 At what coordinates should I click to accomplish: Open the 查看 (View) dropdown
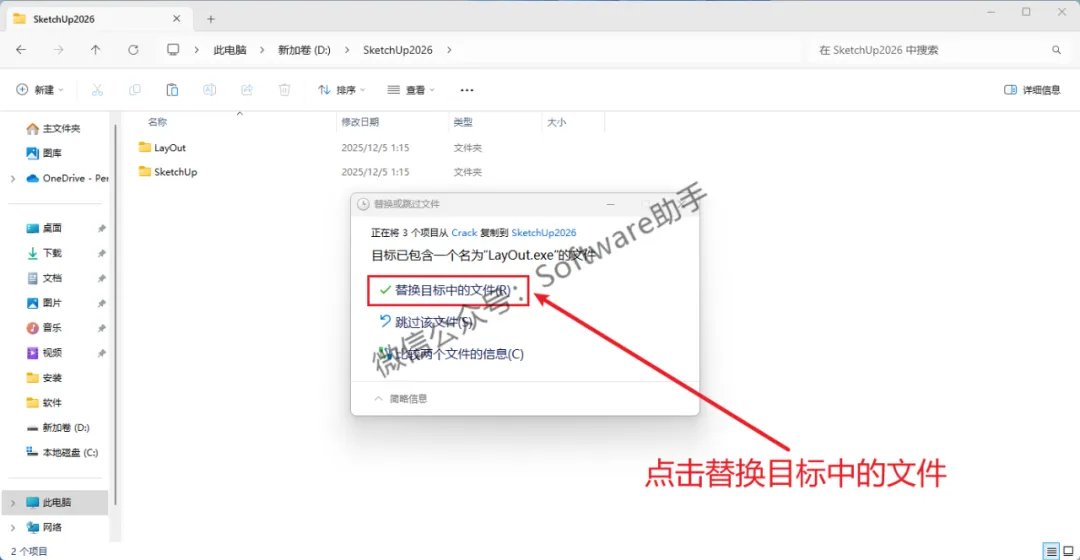pos(411,90)
